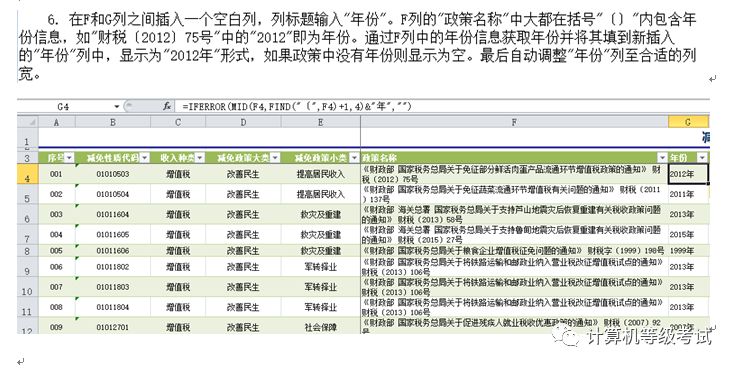The height and width of the screenshot is (368, 735).
Task: Click the code cell 01011604
Action: point(112,214)
